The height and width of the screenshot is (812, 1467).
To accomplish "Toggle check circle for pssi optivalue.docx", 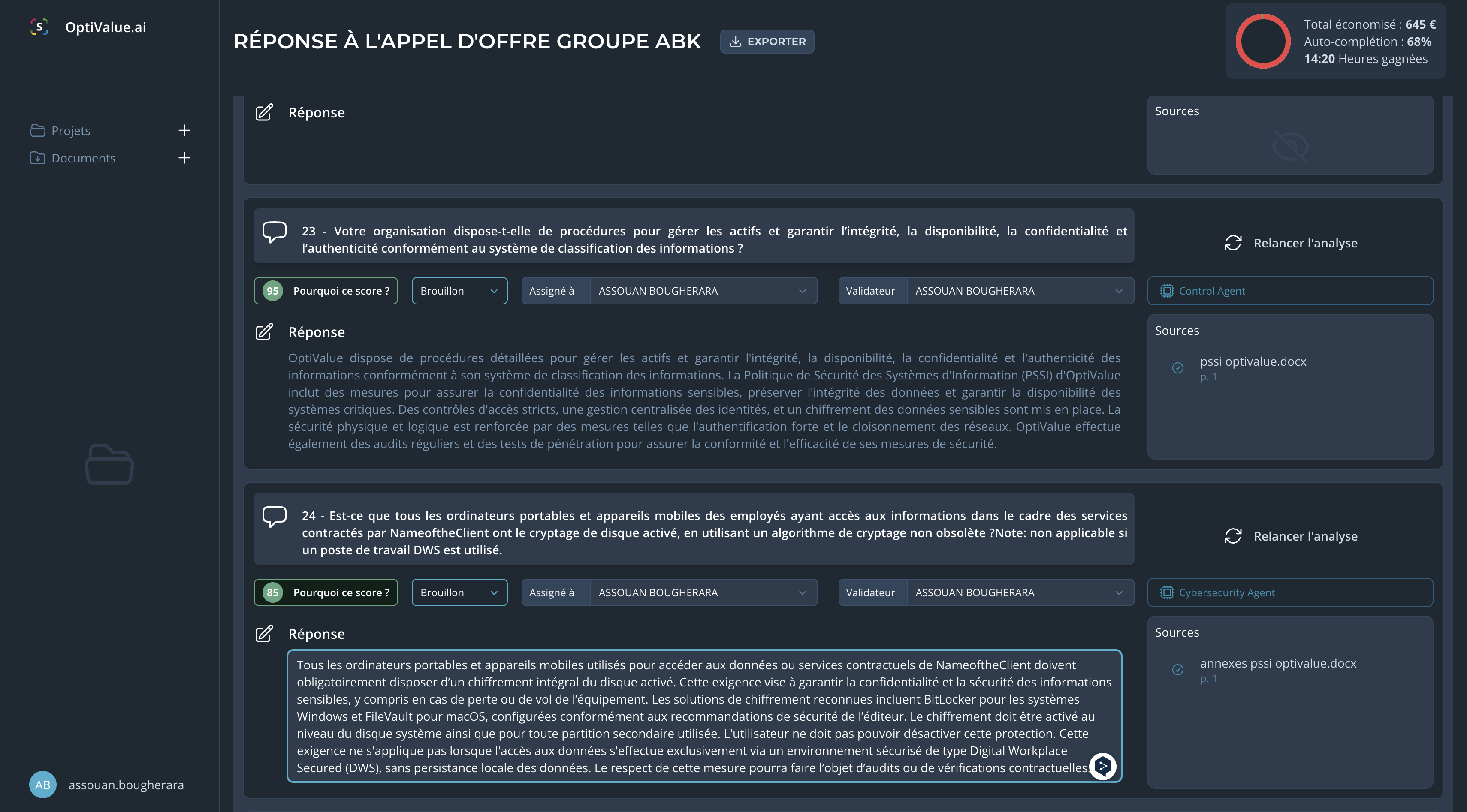I will coord(1178,367).
